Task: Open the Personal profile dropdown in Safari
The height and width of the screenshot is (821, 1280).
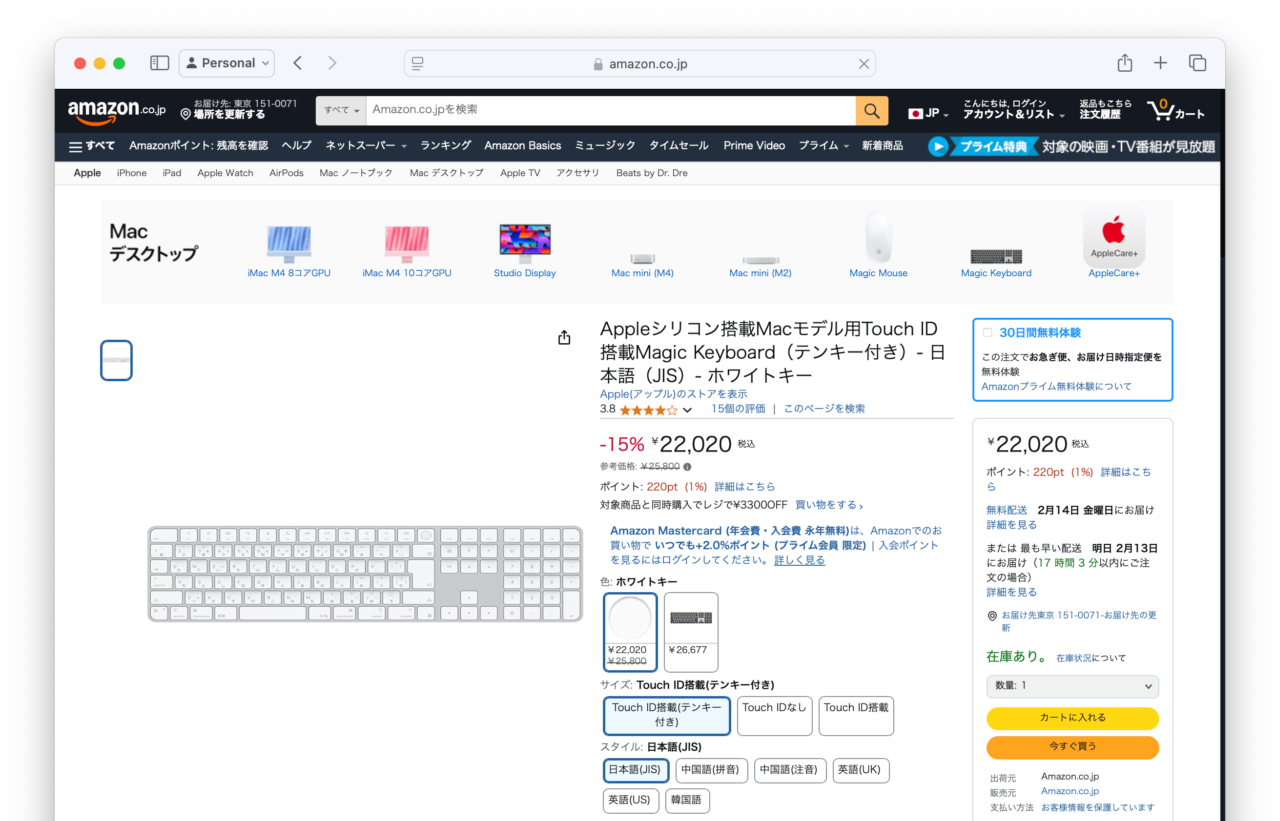Action: coord(227,63)
